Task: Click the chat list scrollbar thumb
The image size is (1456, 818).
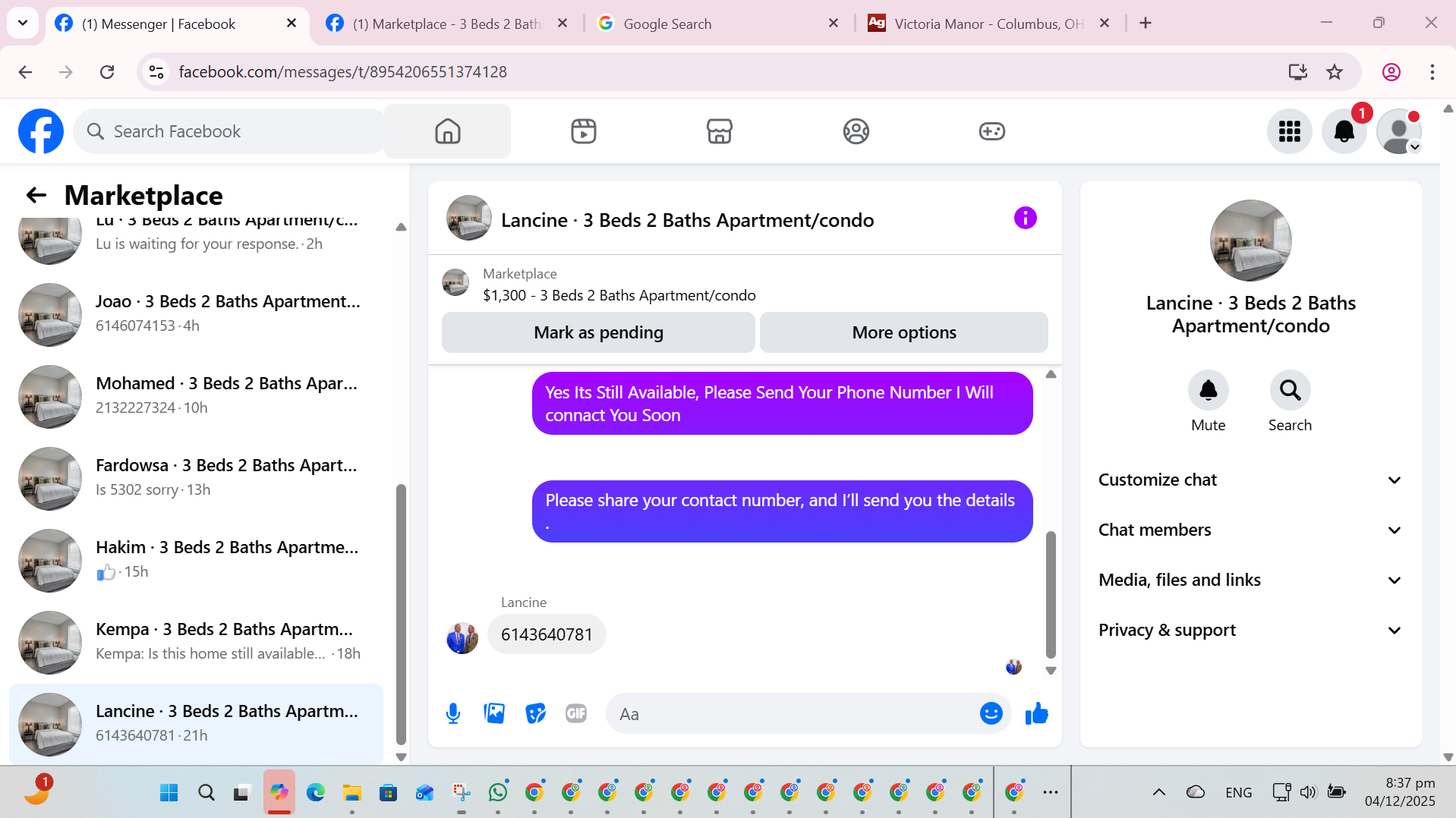Action: click(401, 615)
